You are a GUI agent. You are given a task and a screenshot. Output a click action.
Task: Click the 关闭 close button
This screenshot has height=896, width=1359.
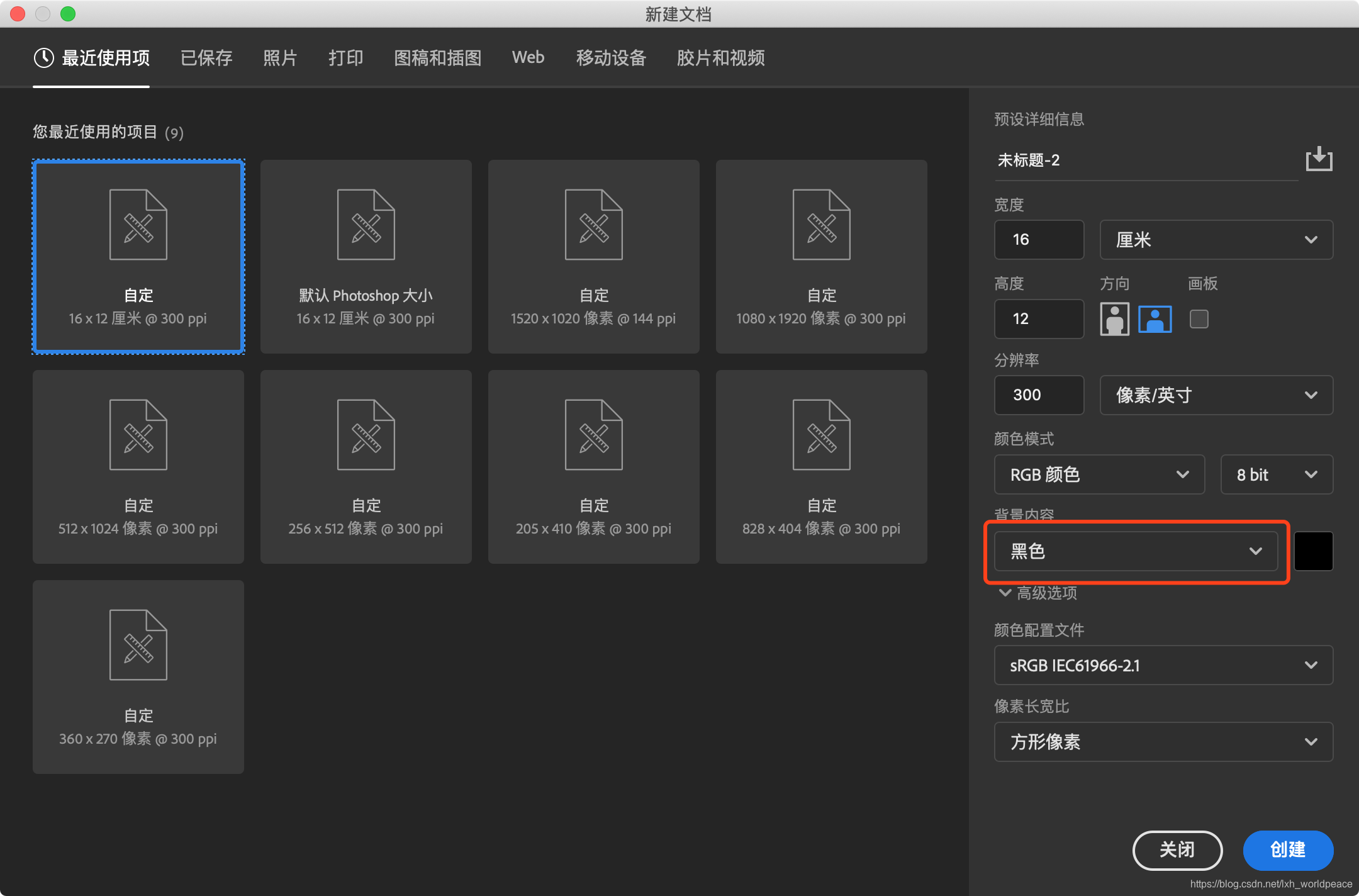[x=1177, y=850]
